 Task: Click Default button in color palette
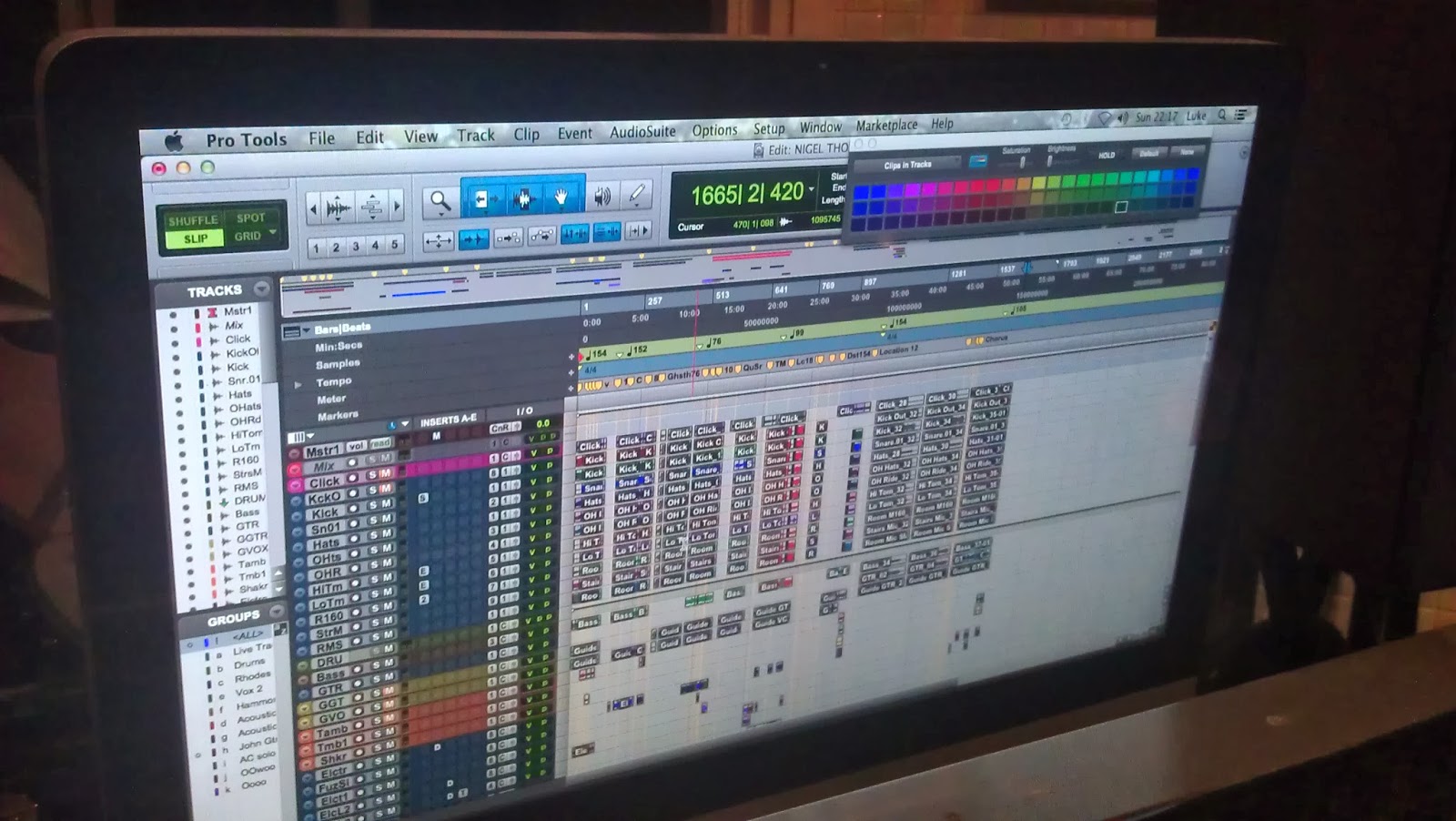(1149, 154)
